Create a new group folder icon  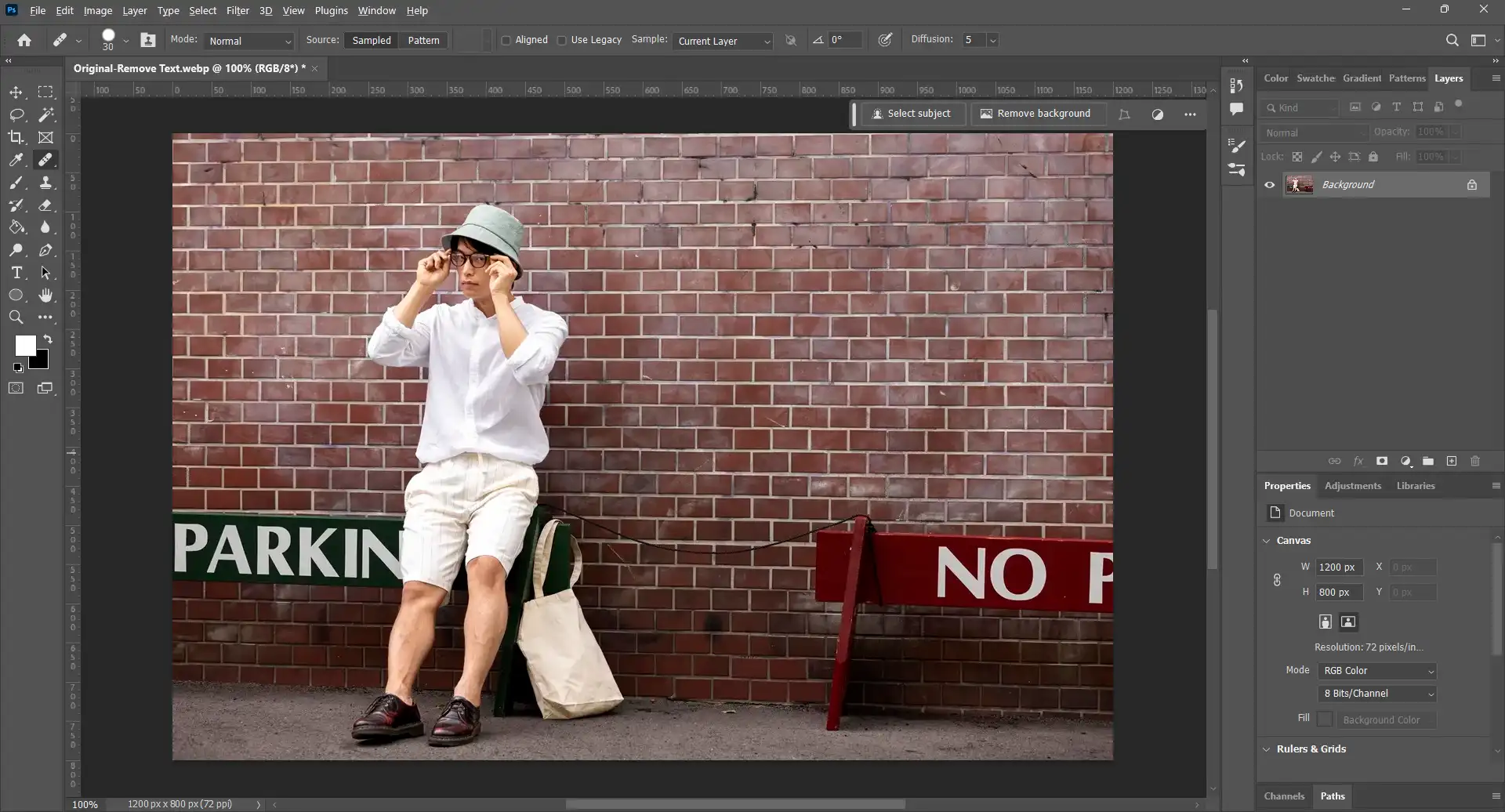[x=1428, y=462]
